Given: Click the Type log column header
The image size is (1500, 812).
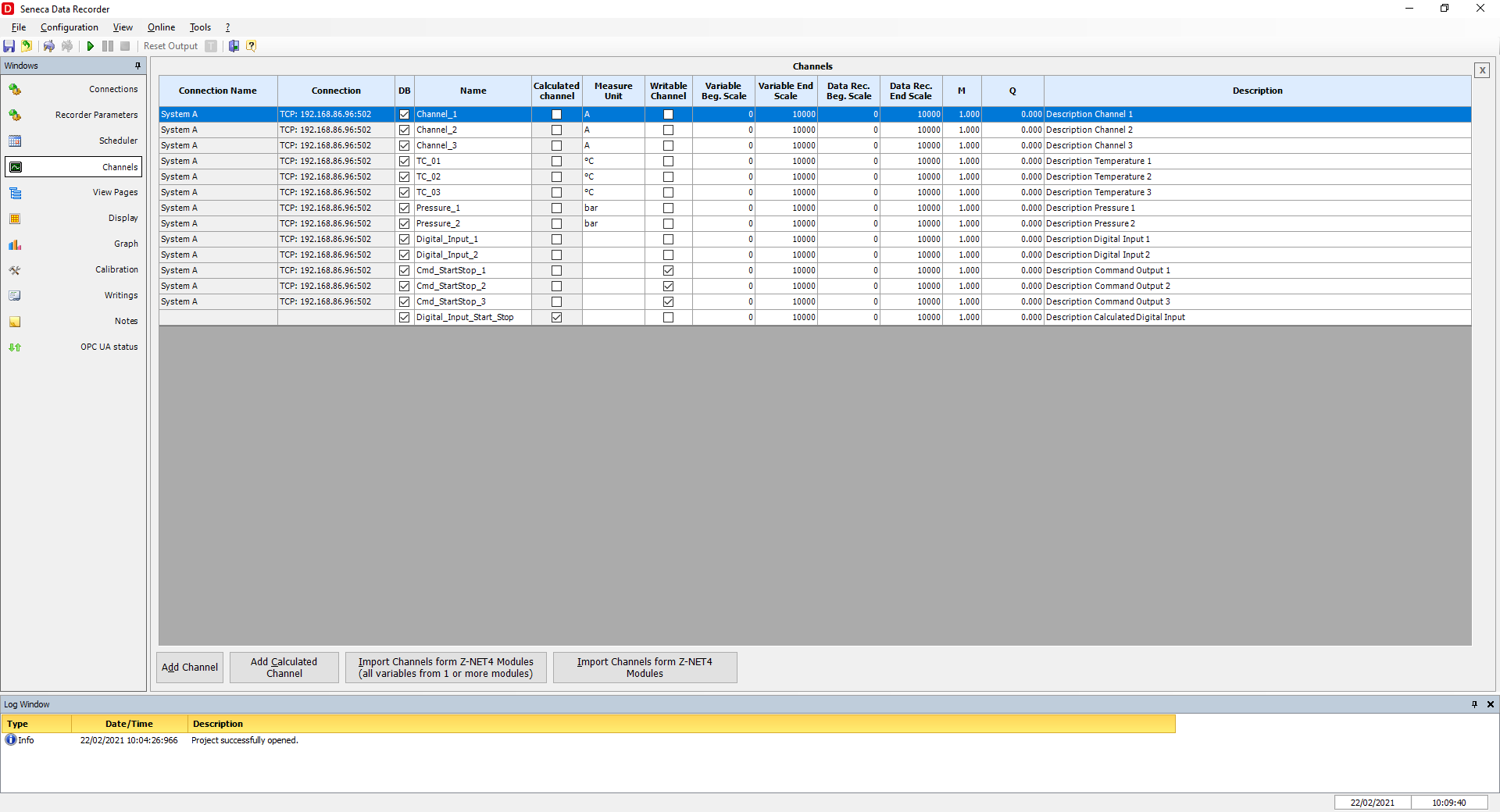Looking at the screenshot, I should [x=37, y=724].
